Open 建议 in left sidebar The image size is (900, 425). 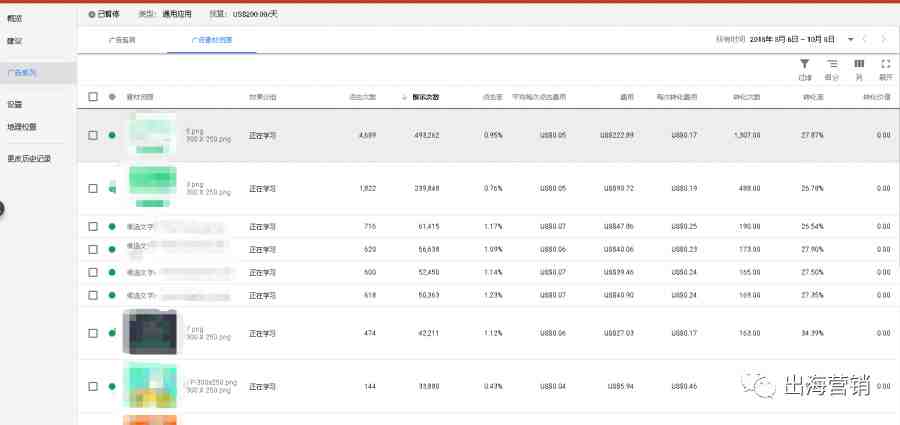coord(15,41)
